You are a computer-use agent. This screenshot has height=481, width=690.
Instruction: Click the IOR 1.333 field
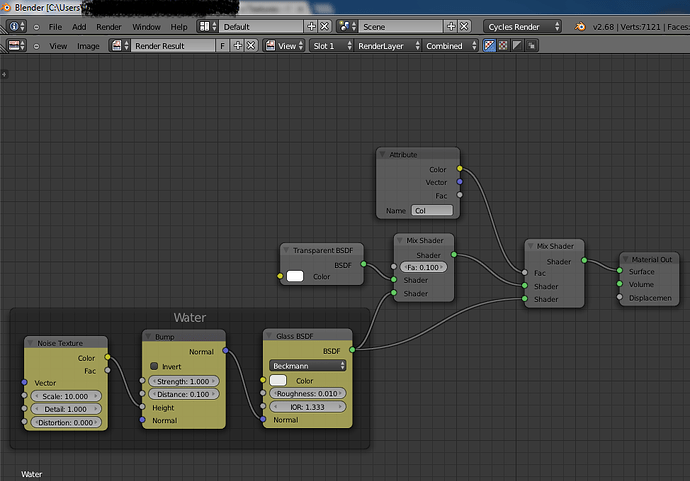(307, 407)
